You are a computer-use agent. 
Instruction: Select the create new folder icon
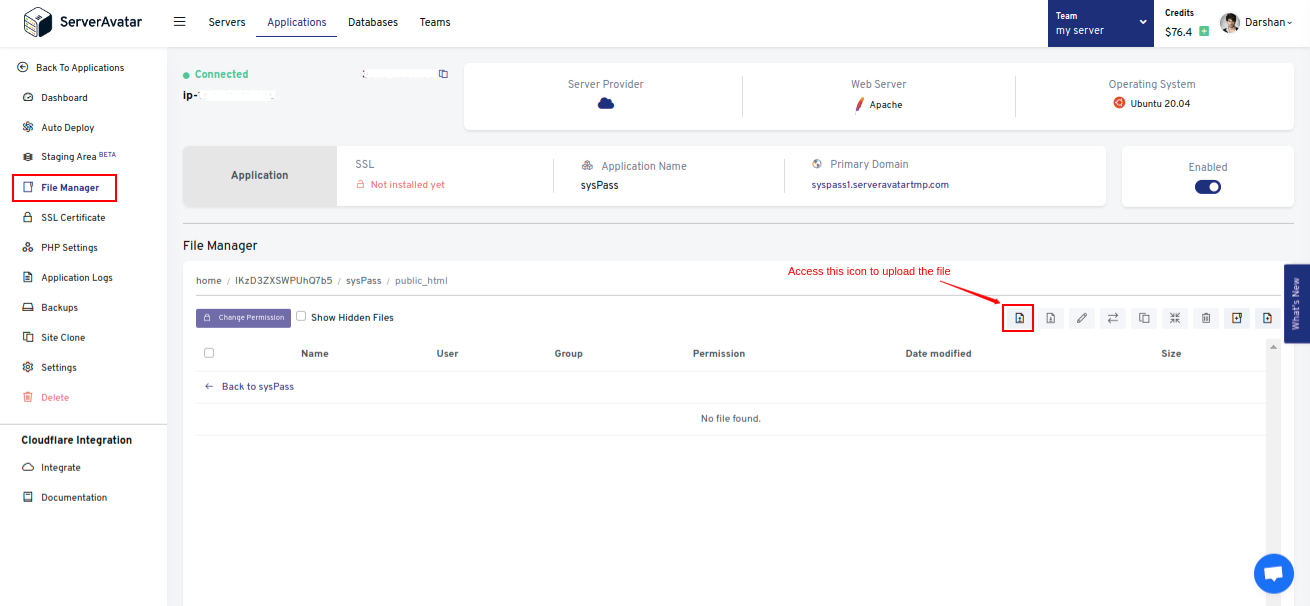pyautogui.click(x=1237, y=317)
